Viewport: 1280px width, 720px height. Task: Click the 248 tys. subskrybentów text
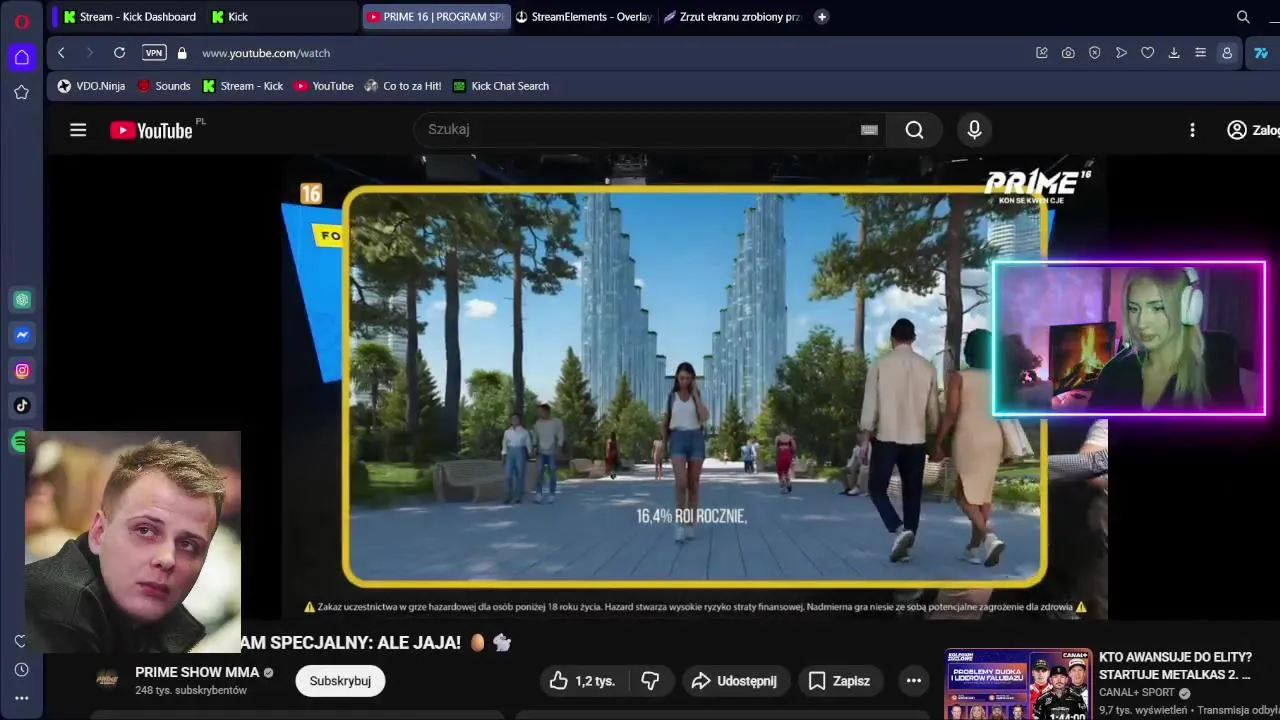pyautogui.click(x=191, y=690)
